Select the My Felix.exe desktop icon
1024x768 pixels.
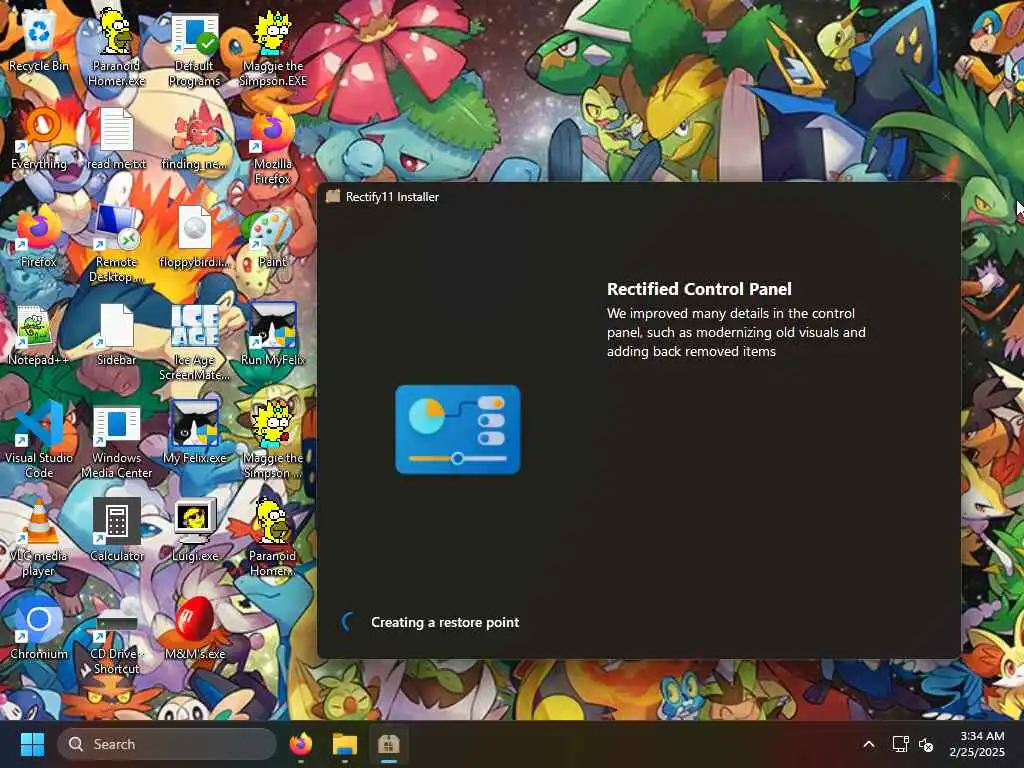pos(195,432)
